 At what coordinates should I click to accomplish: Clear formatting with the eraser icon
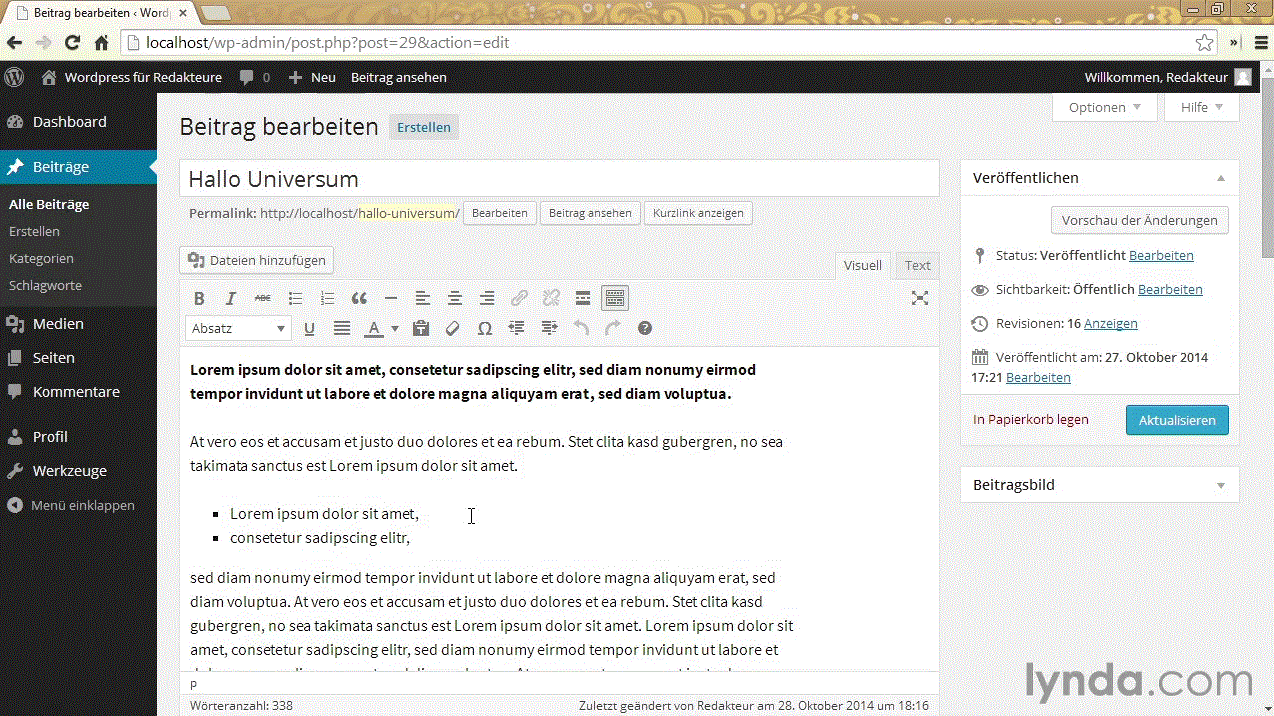[x=453, y=328]
